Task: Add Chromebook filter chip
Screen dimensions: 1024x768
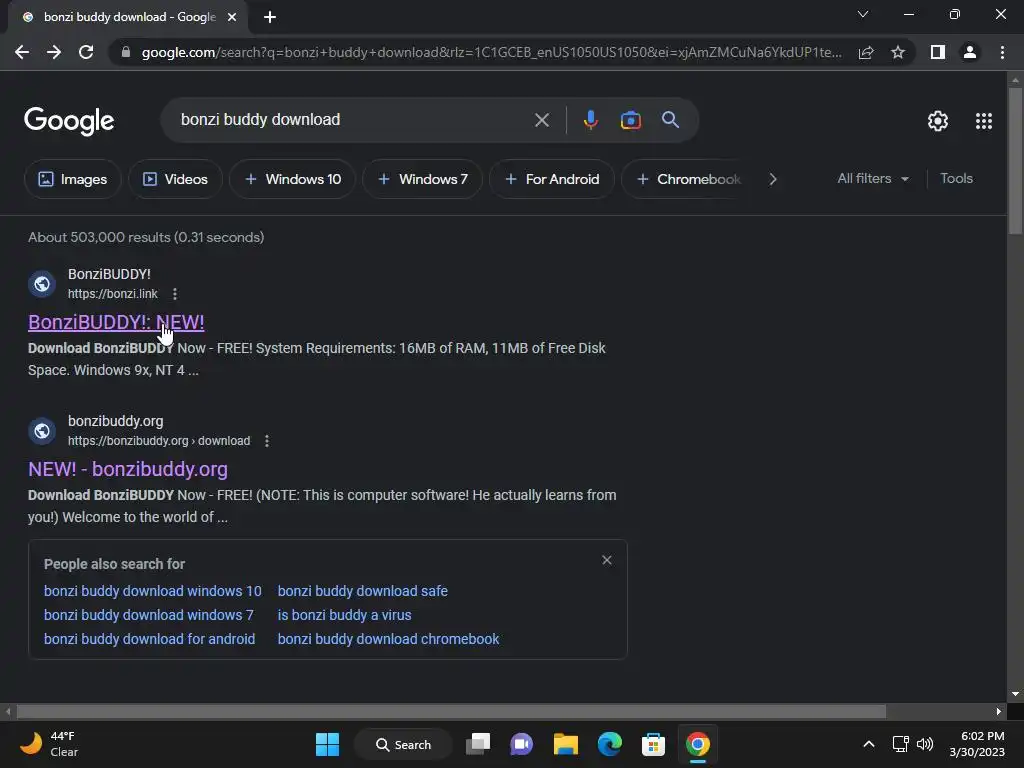Action: click(x=688, y=179)
